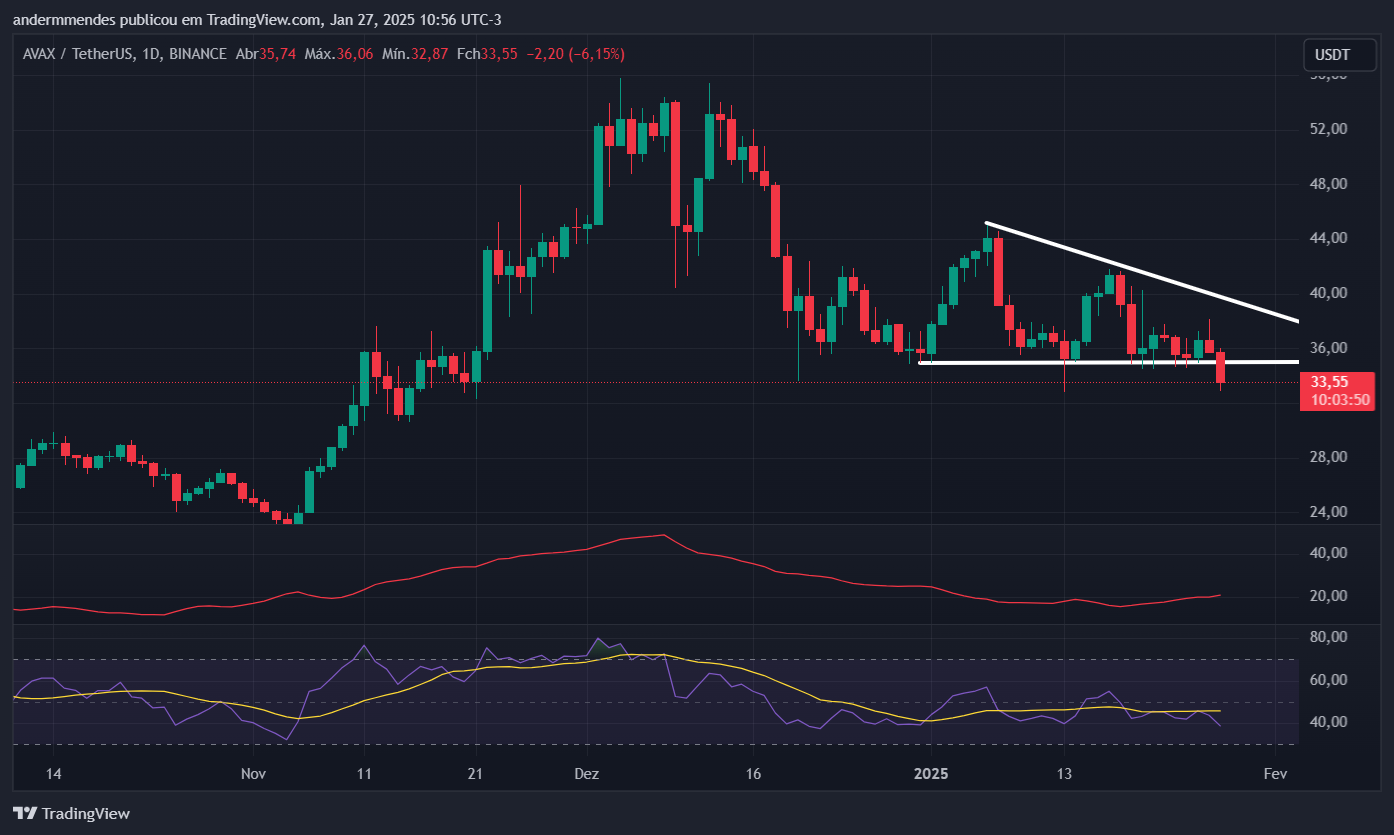
Task: Click the 1D interval label
Action: (151, 54)
